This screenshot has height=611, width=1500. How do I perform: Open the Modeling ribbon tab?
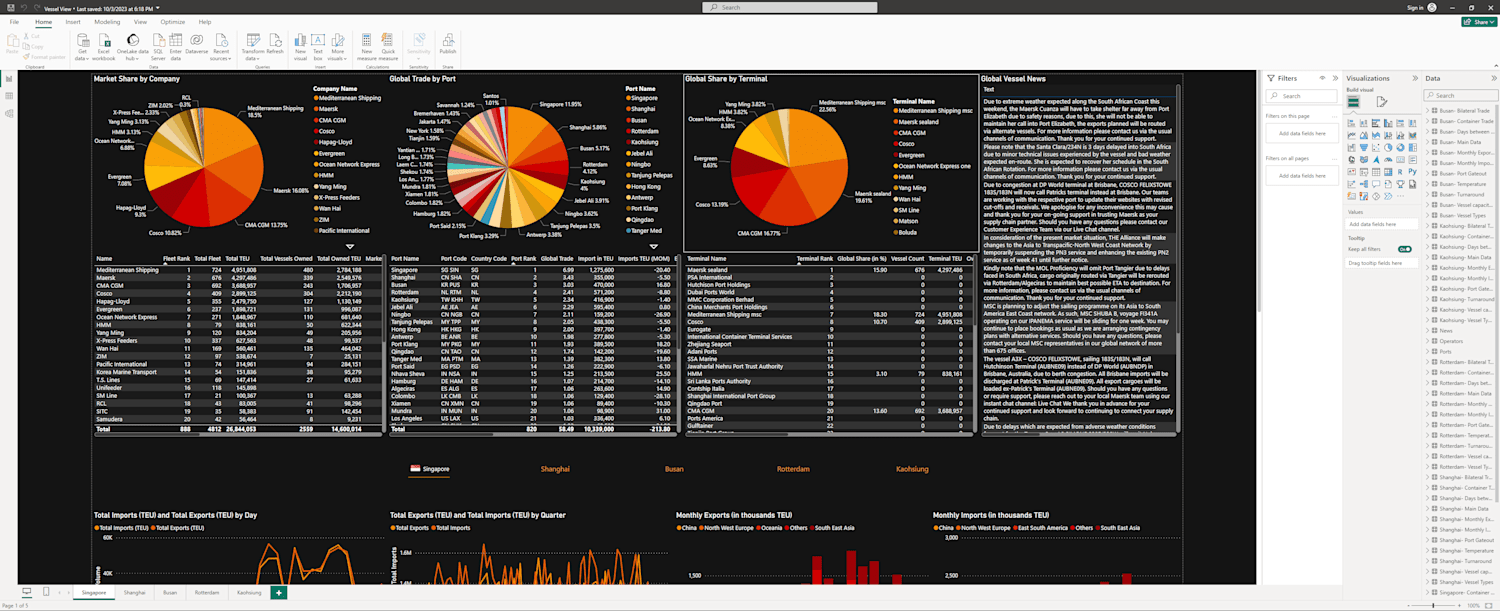pyautogui.click(x=107, y=21)
